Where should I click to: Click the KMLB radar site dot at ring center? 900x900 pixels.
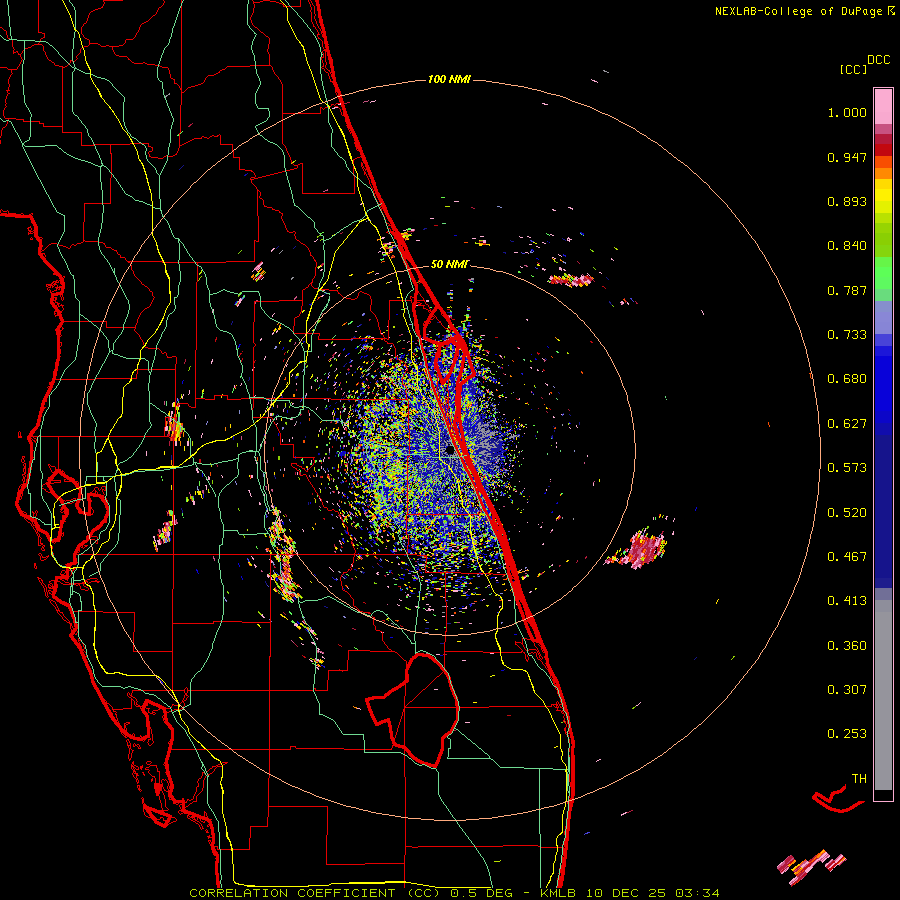pos(449,451)
